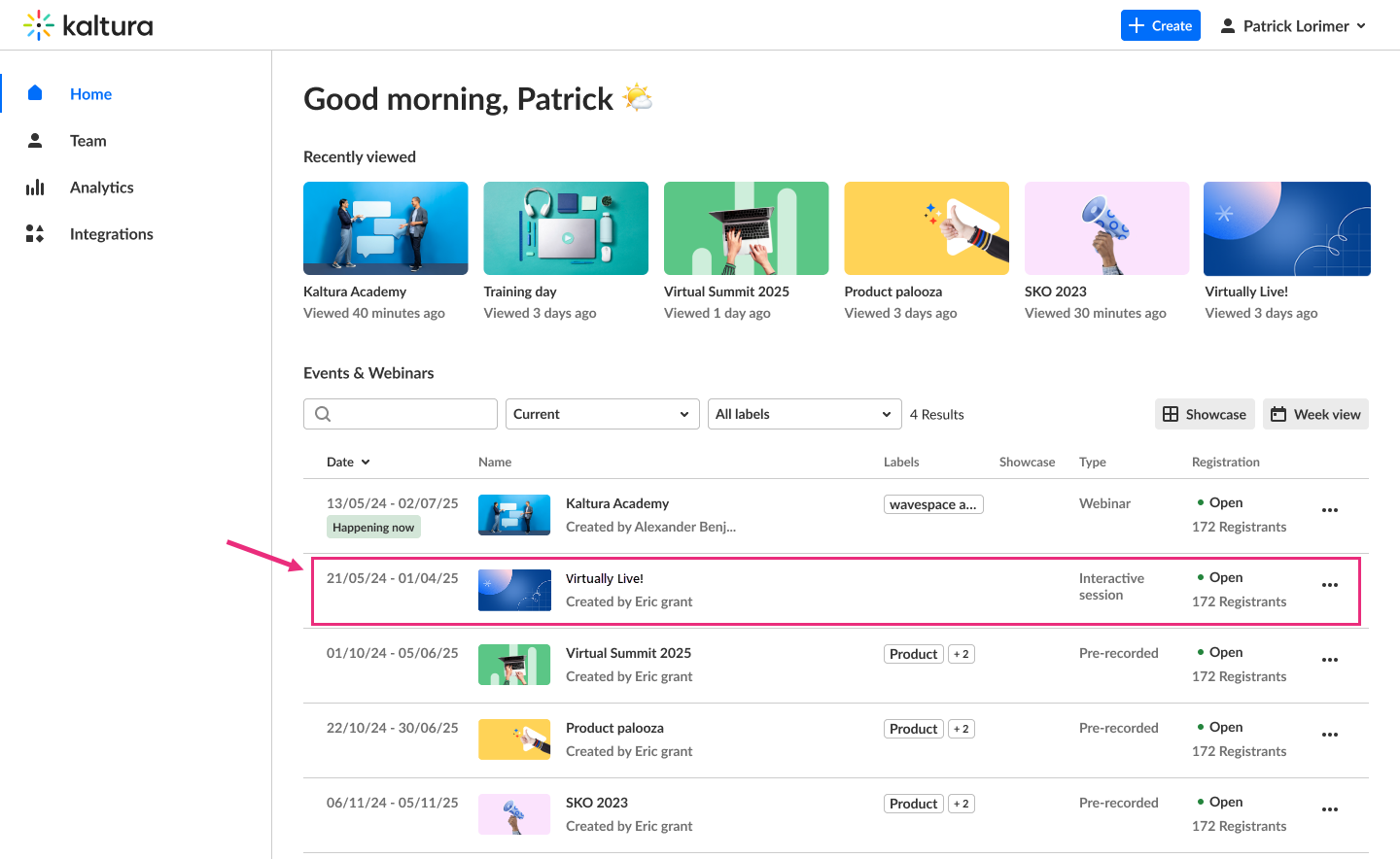Switch to Showcase view
The image size is (1400, 859).
tap(1205, 414)
